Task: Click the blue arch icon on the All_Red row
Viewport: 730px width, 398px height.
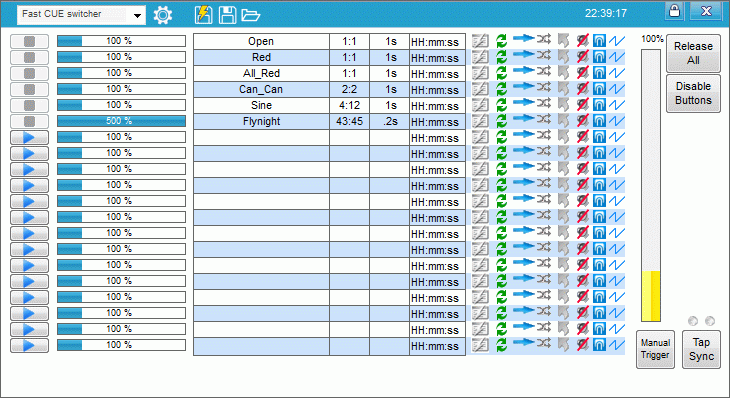Action: point(599,73)
